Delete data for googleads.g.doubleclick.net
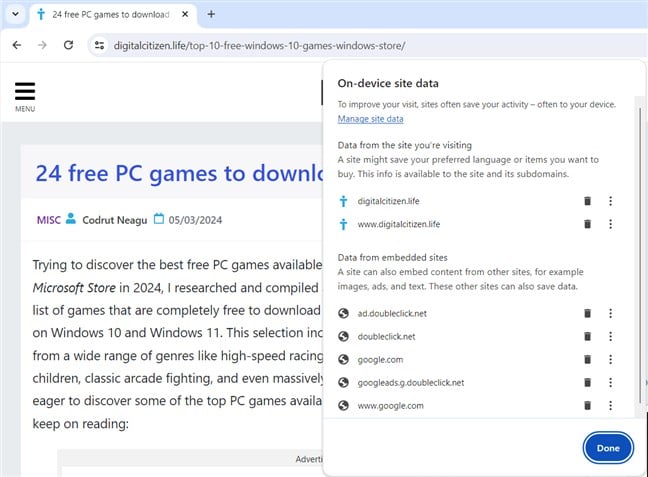The height and width of the screenshot is (477, 648). 587,382
